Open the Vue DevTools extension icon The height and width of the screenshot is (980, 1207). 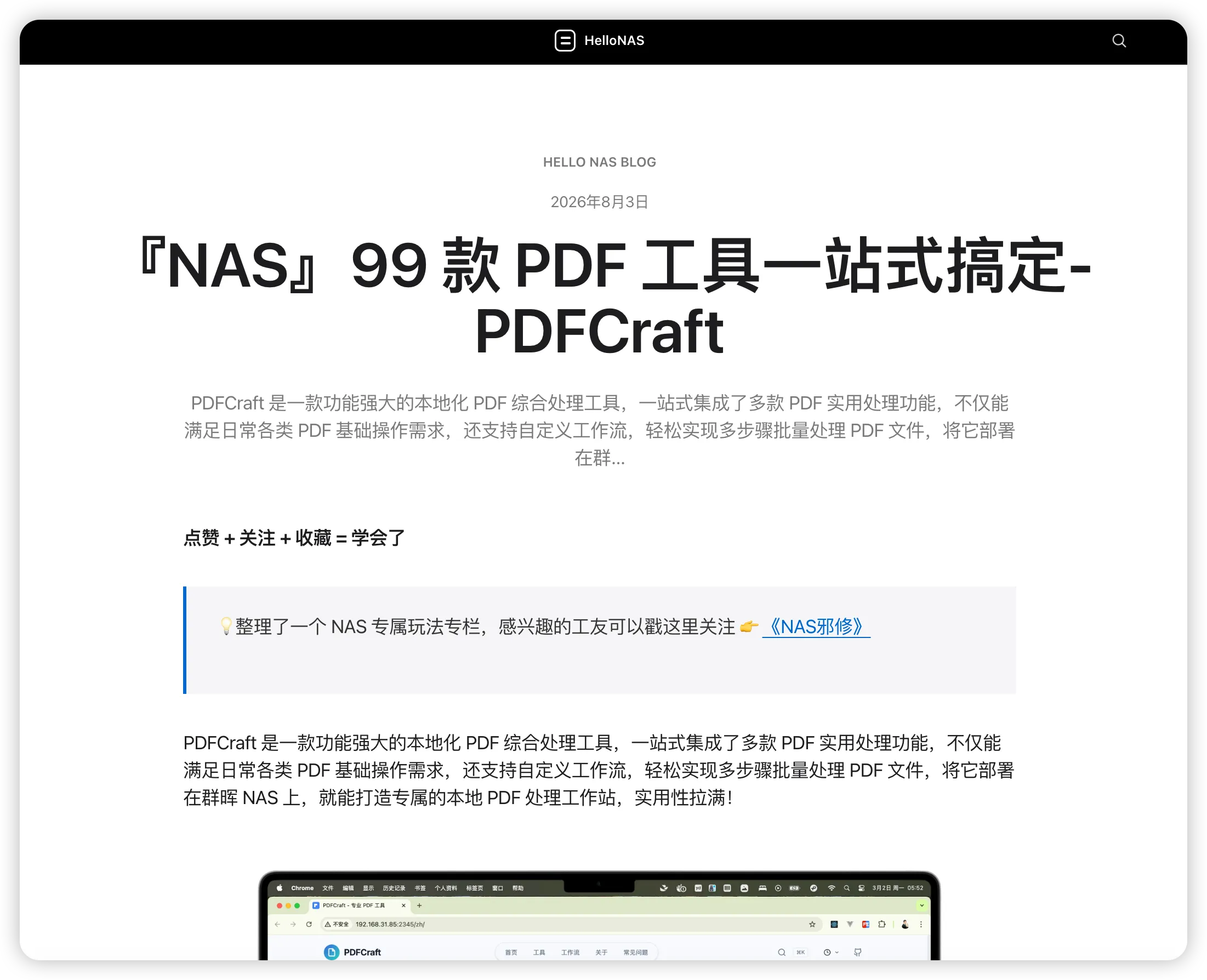pos(850,924)
